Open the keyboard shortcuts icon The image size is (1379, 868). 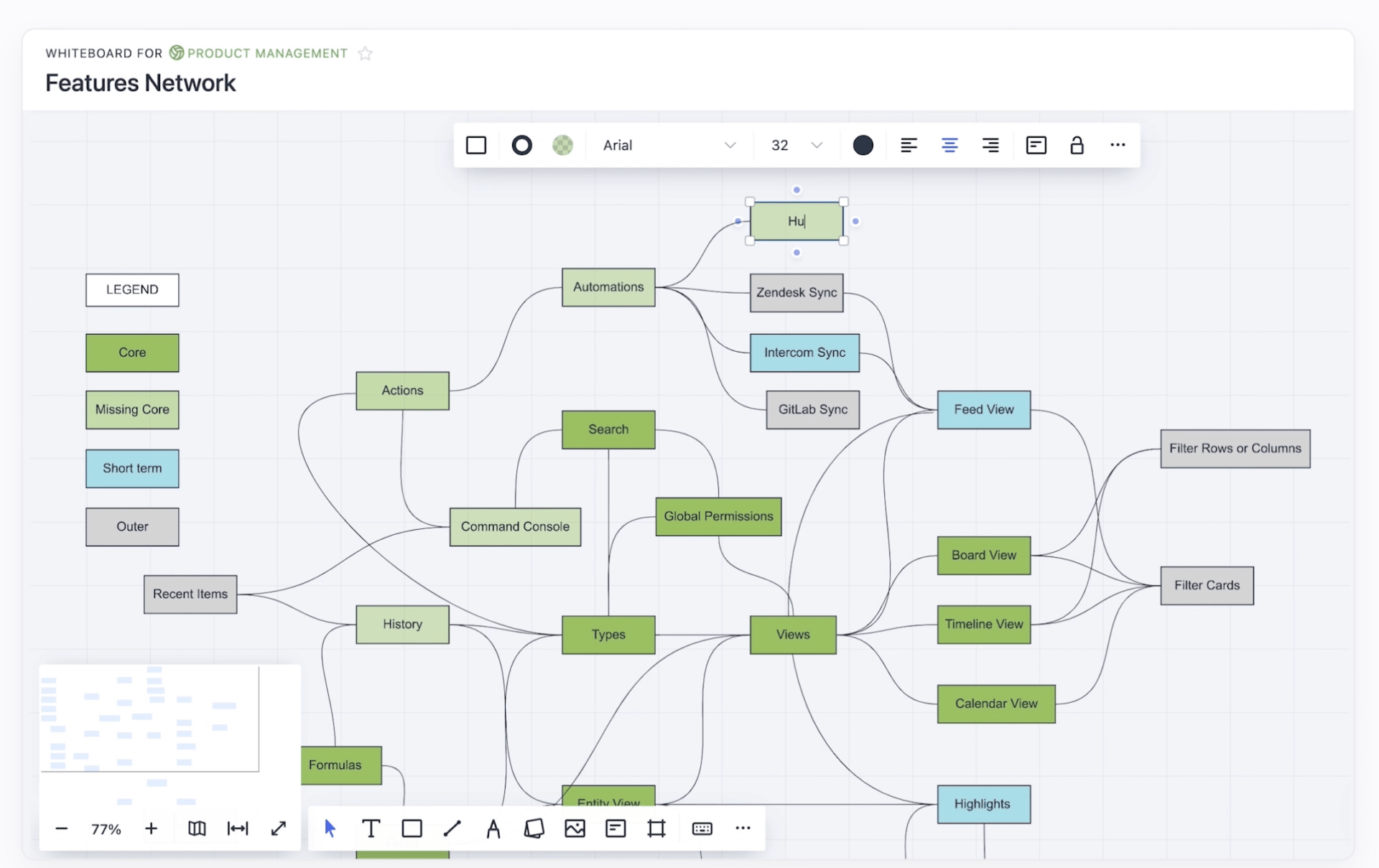point(702,829)
